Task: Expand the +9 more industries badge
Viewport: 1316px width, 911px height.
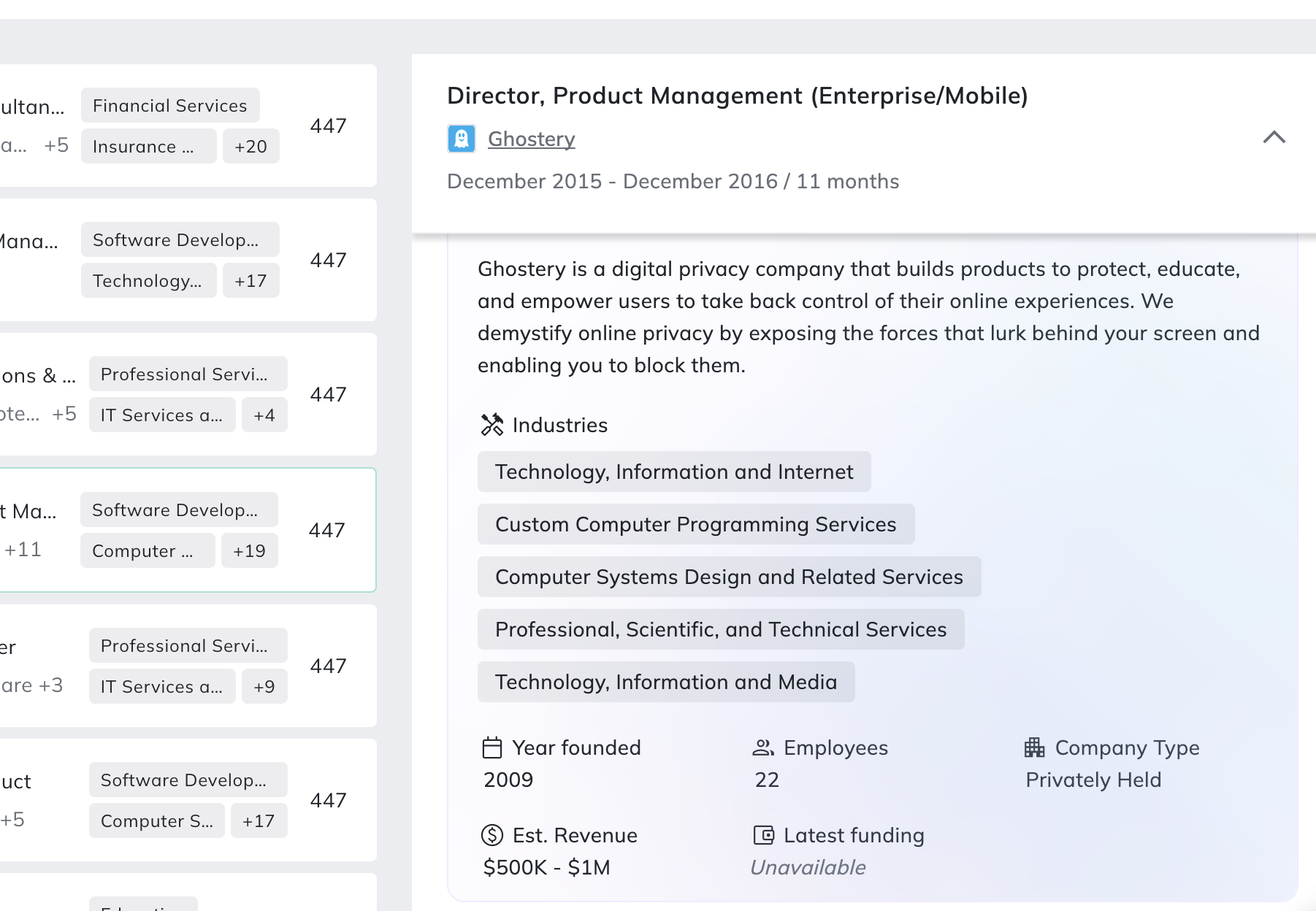Action: pos(264,686)
